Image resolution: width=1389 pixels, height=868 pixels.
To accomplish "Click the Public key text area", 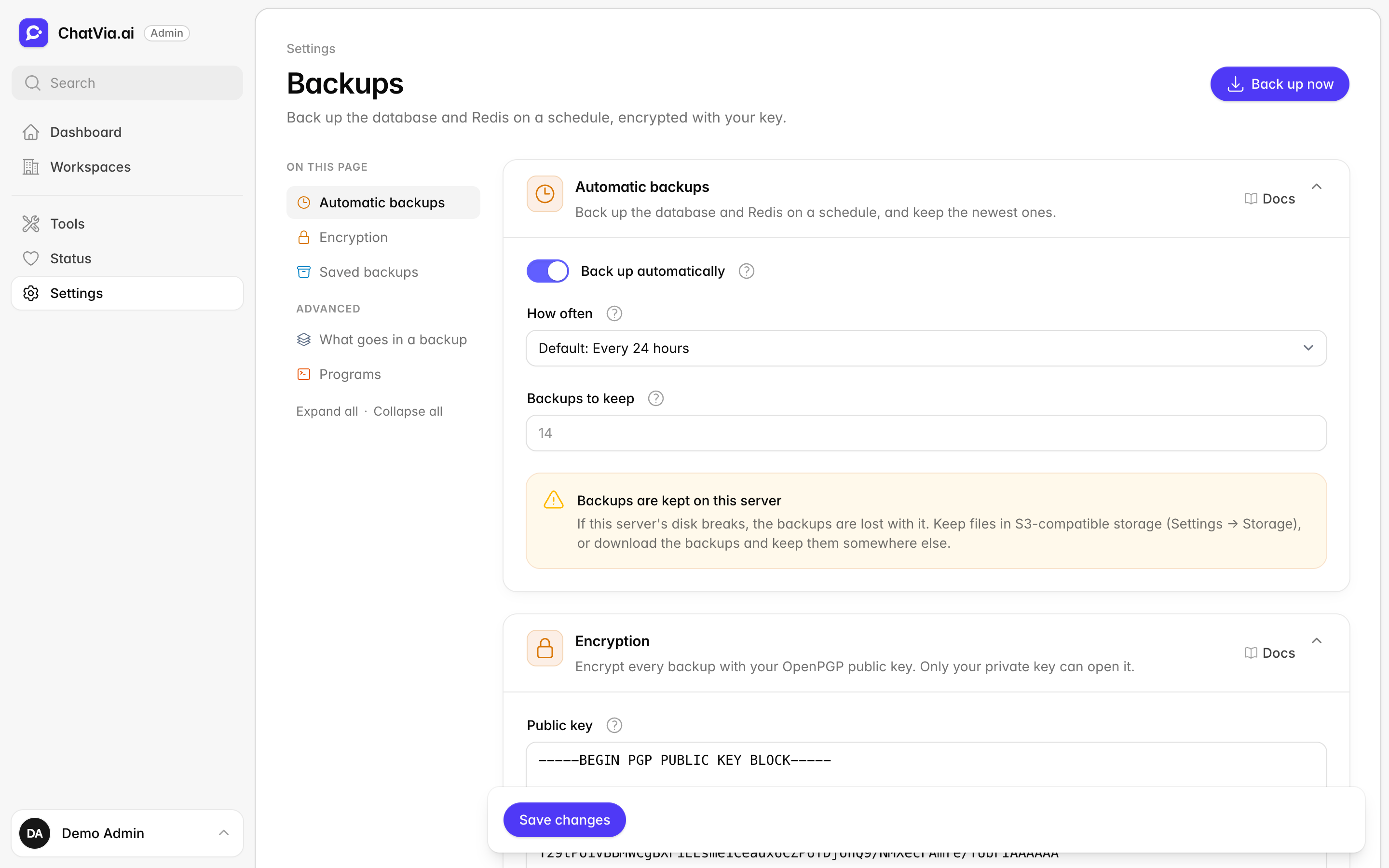I will 926,765.
